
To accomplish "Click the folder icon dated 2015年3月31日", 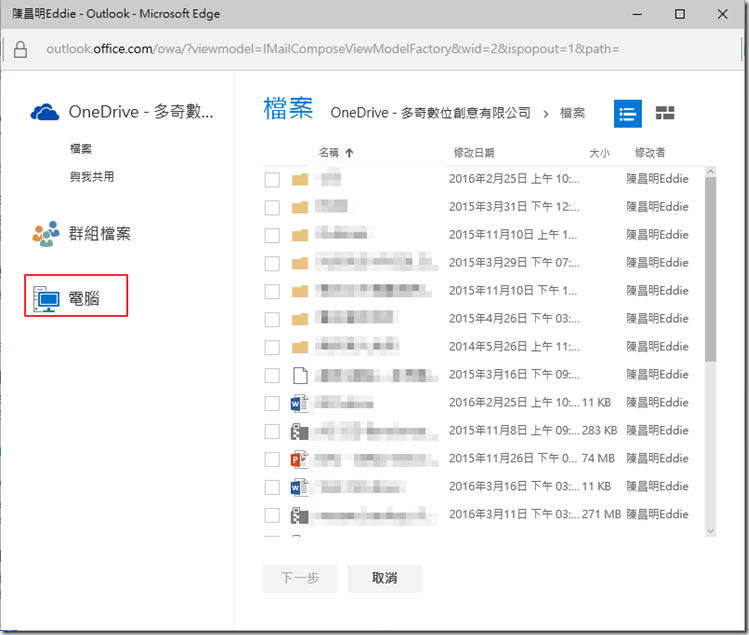I will coord(299,208).
